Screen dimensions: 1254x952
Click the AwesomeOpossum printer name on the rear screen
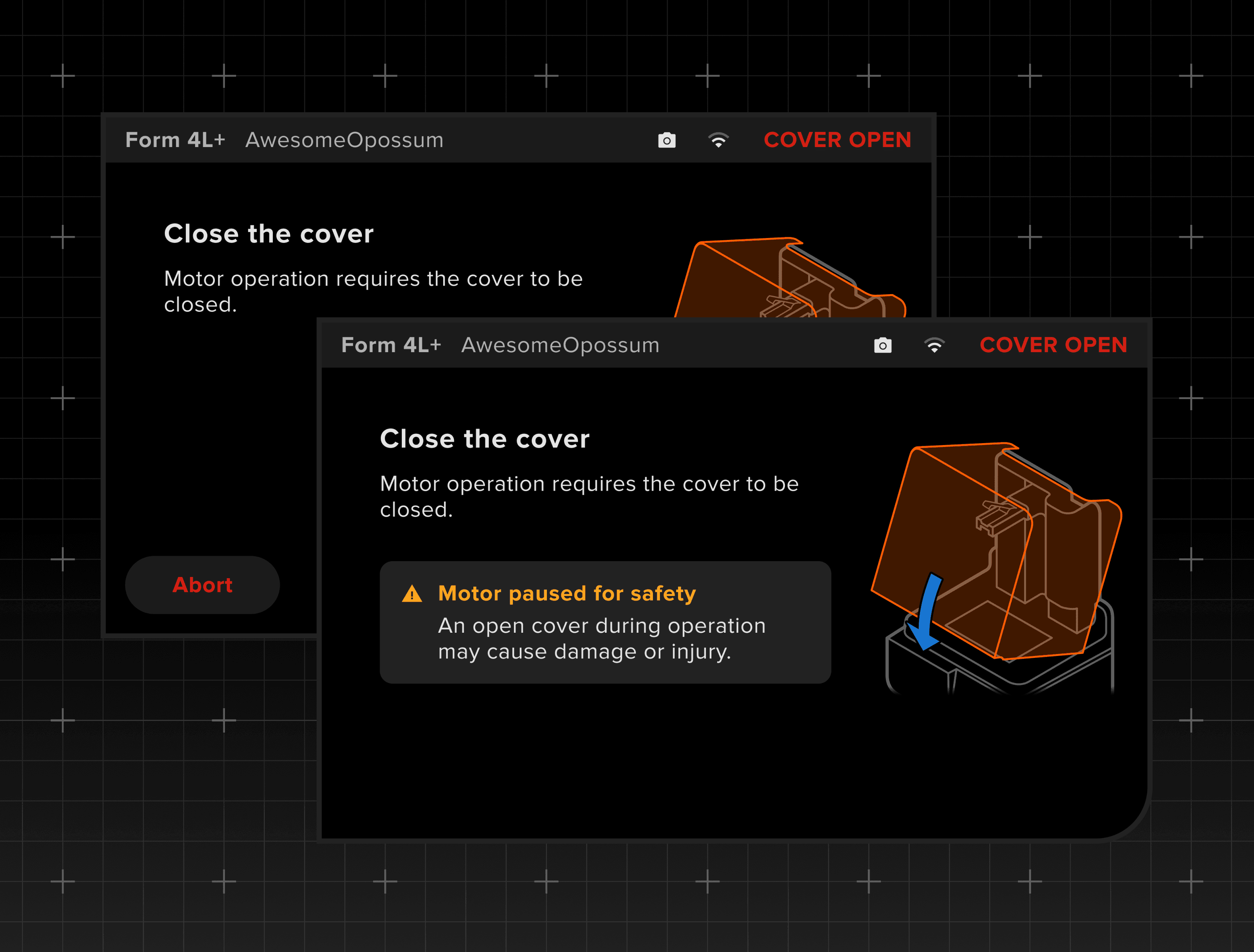click(x=344, y=140)
